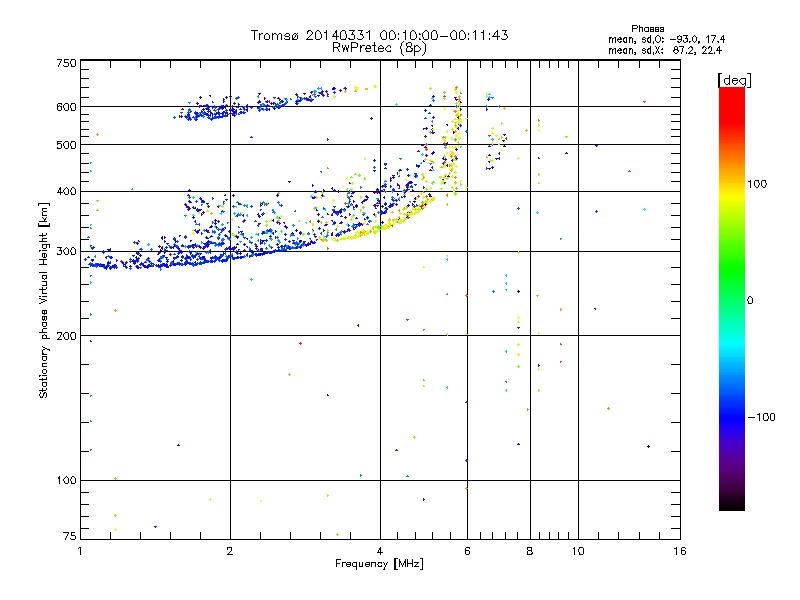Image resolution: width=800 pixels, height=600 pixels.
Task: Click the y-axis label '100'
Action: click(x=66, y=481)
